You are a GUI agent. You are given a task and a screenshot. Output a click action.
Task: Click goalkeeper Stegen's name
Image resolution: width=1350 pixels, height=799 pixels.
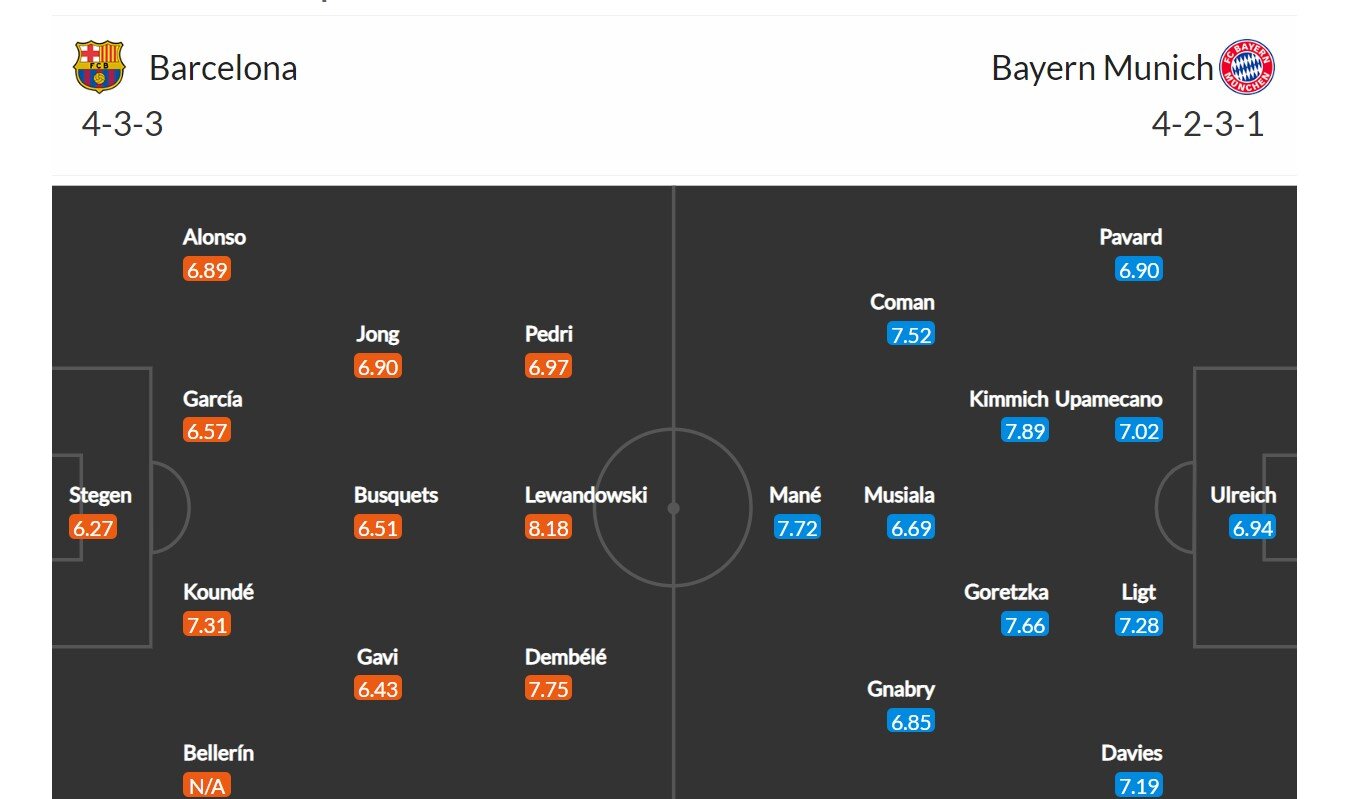point(100,495)
